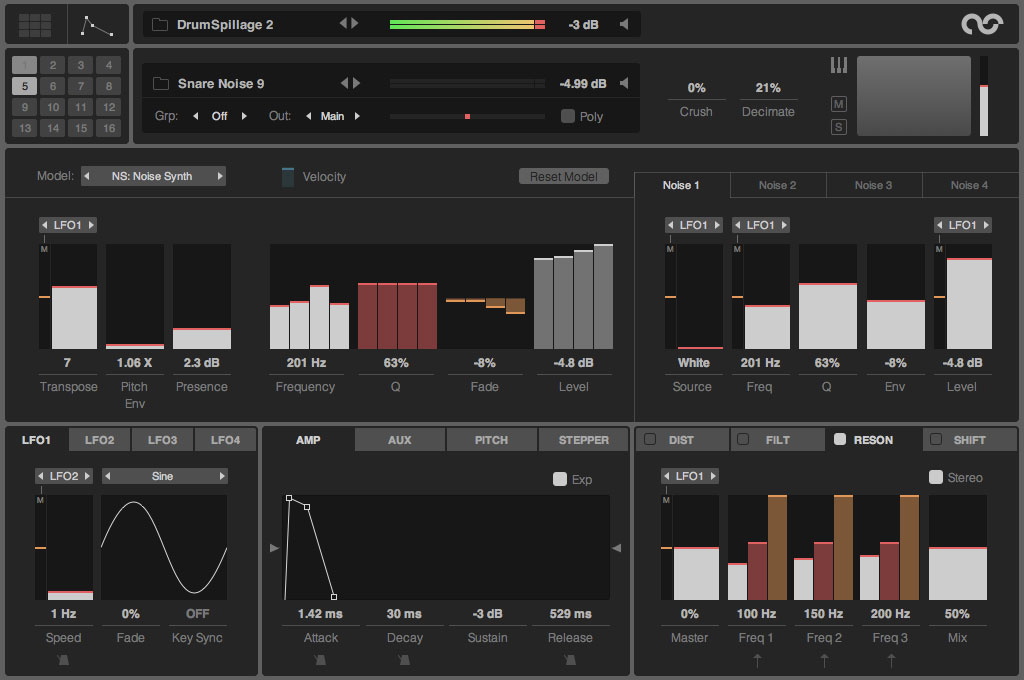Click the up arrow below Freq 1

(757, 660)
